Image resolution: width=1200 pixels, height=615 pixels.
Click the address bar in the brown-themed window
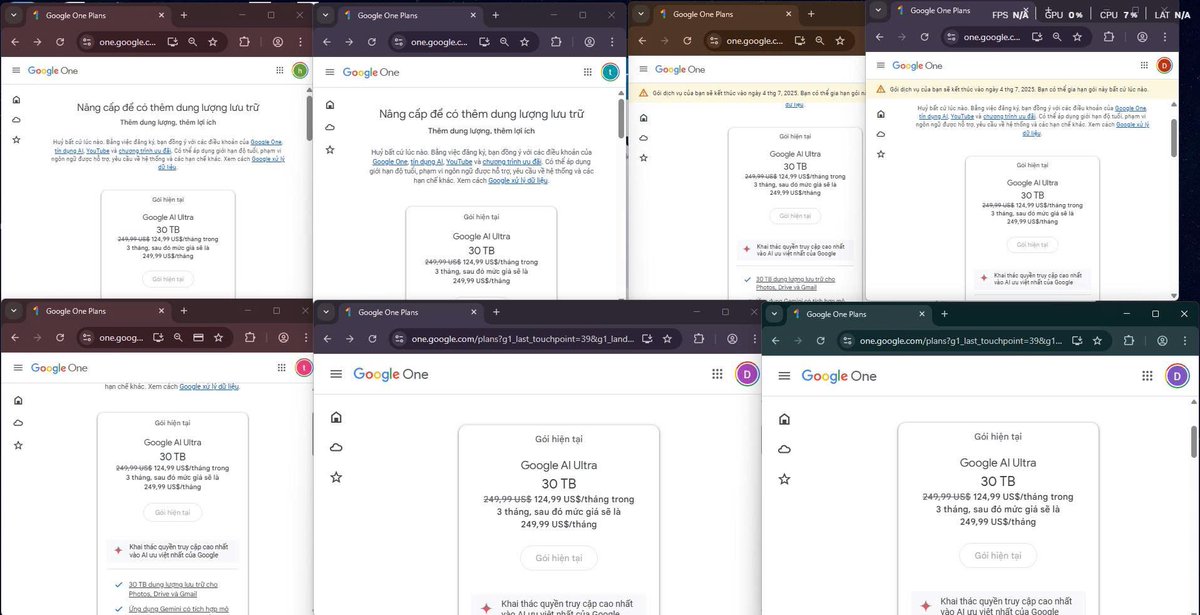pyautogui.click(x=779, y=41)
